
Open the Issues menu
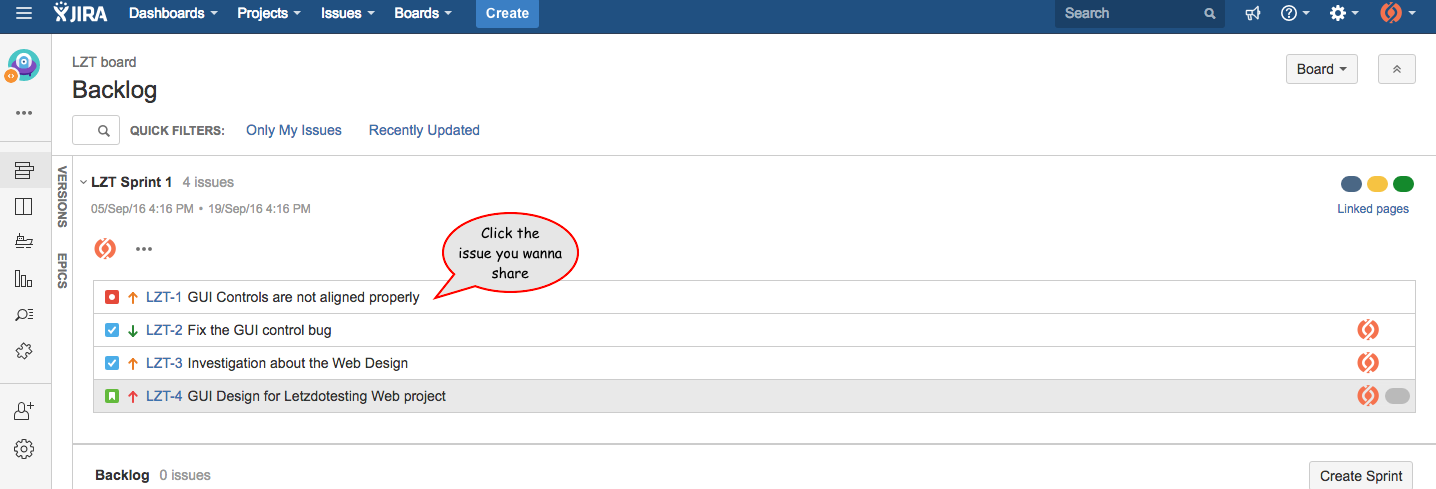(348, 14)
